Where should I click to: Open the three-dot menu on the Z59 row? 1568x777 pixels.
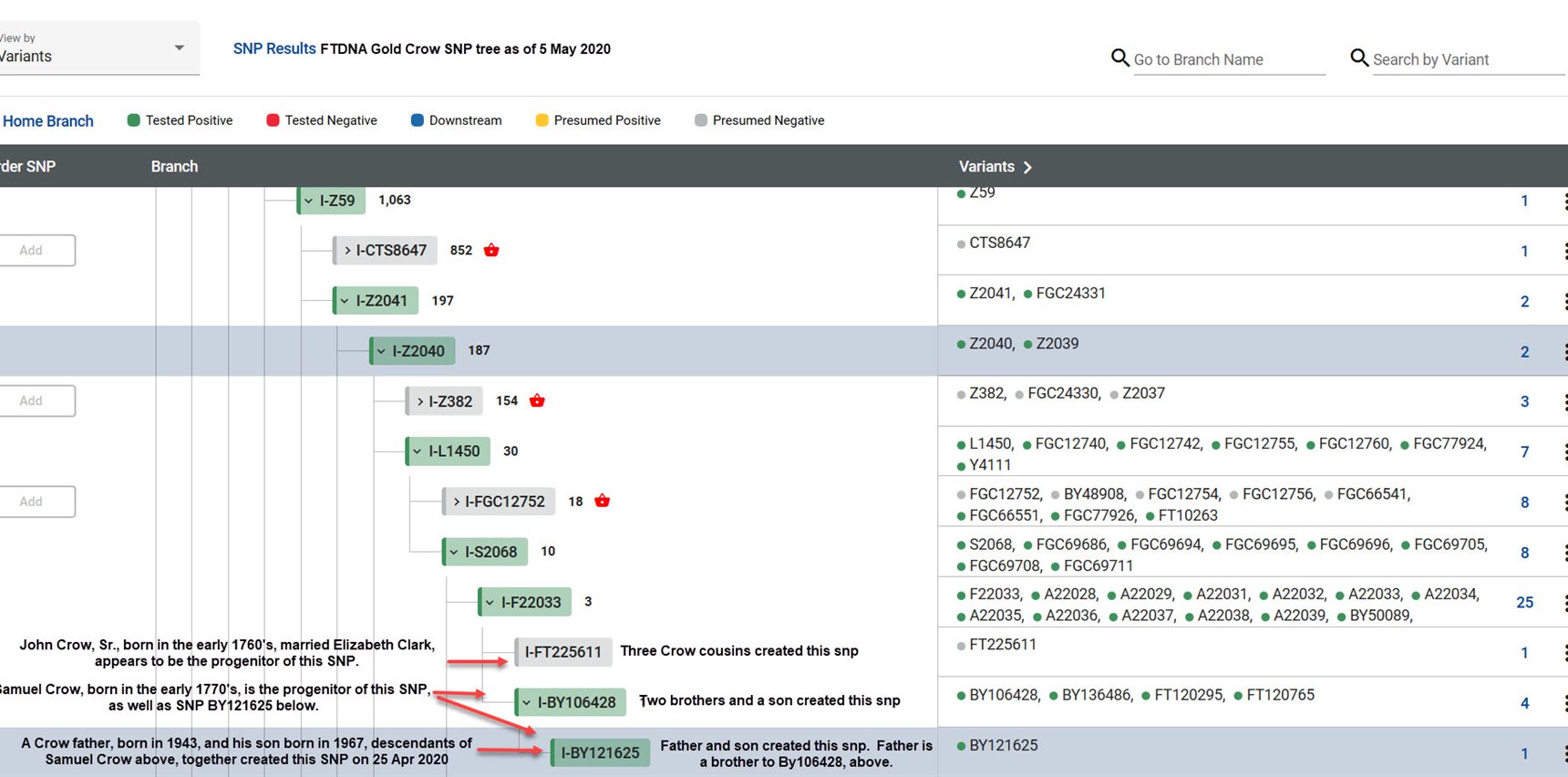click(x=1564, y=202)
